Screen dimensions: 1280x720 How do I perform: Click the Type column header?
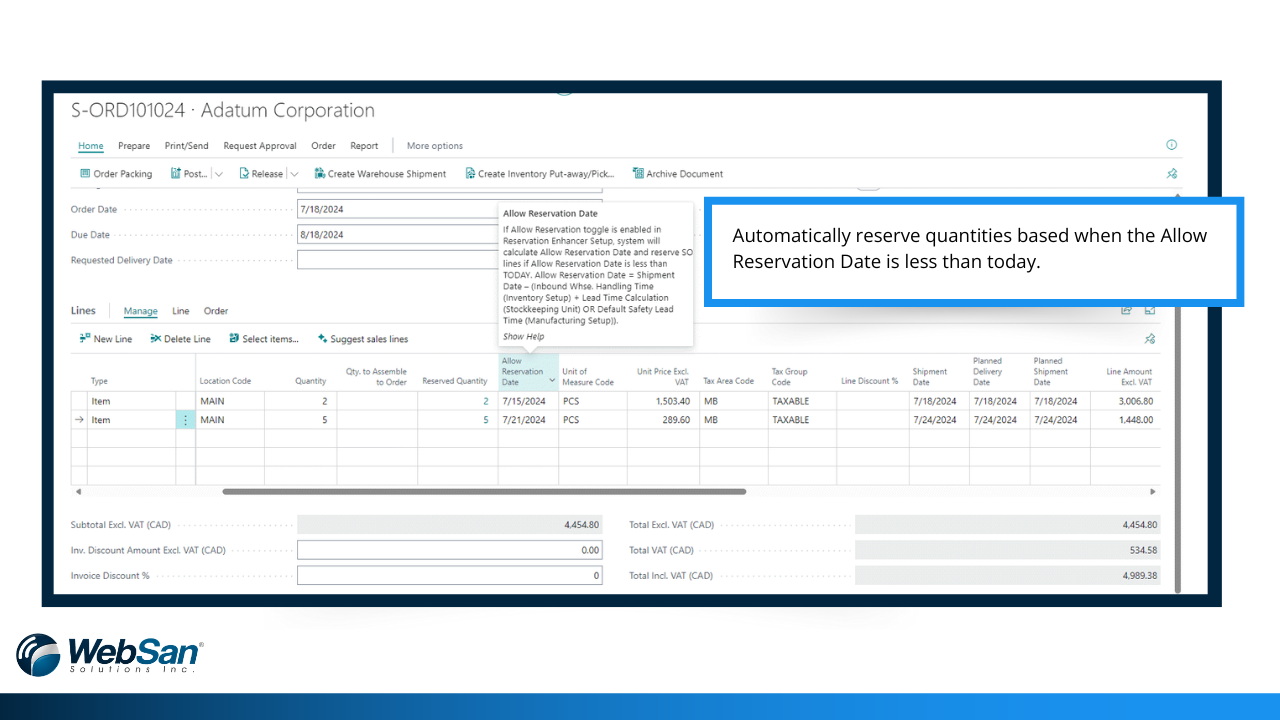tap(99, 381)
